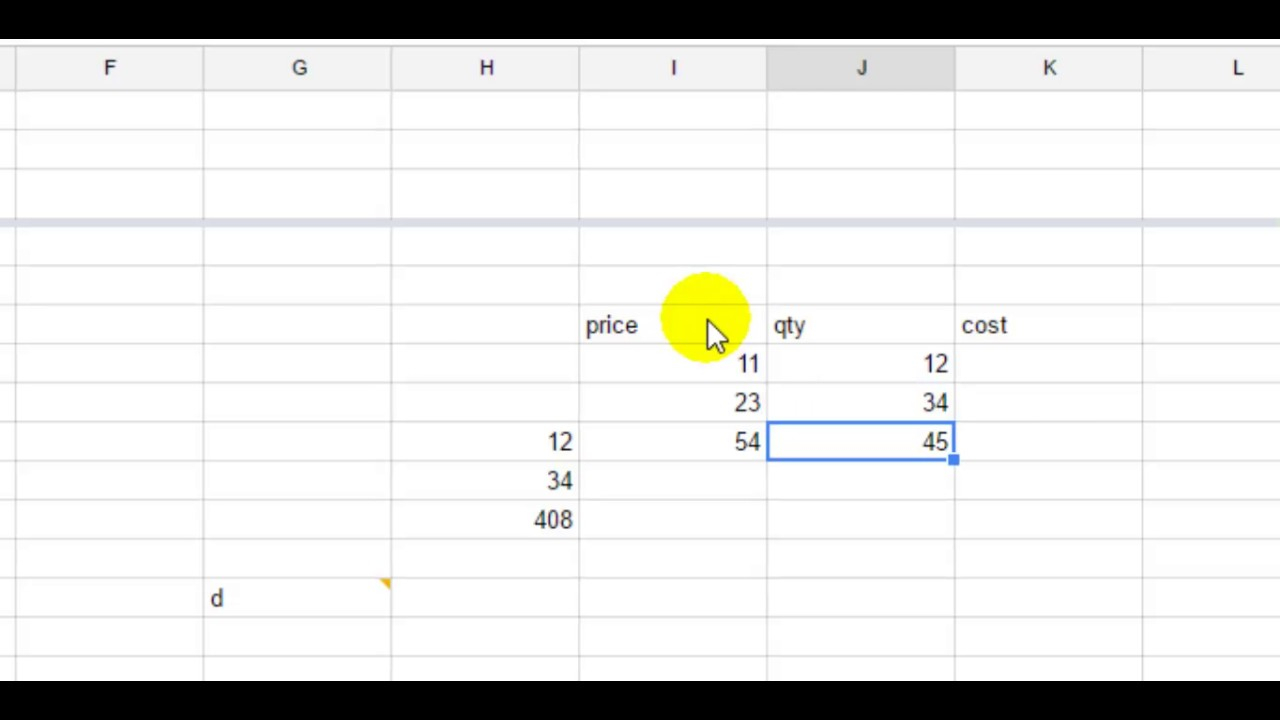Screen dimensions: 1280x720
Task: Click the active cell containing 45
Action: pyautogui.click(x=861, y=443)
